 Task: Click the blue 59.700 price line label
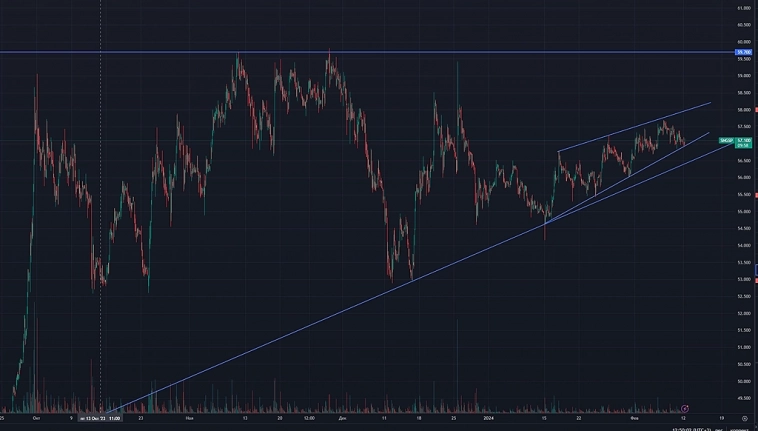coord(743,51)
